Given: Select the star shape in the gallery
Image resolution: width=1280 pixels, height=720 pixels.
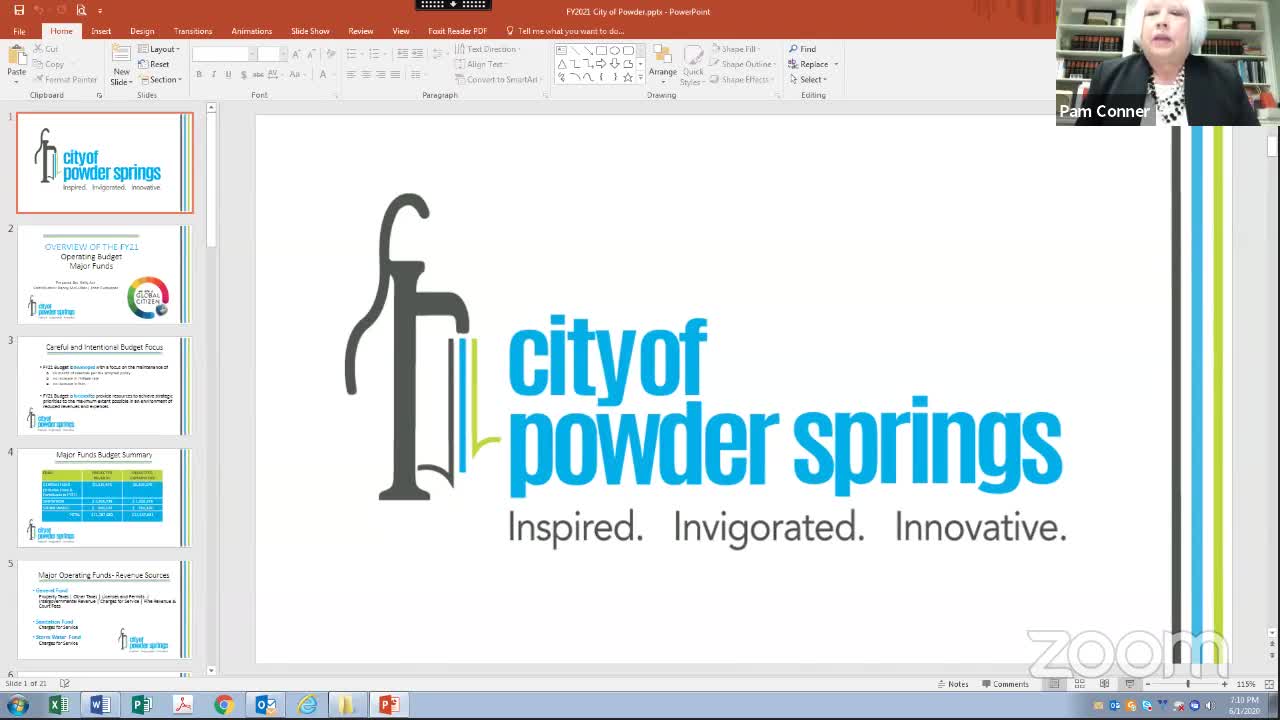Looking at the screenshot, I should click(627, 77).
